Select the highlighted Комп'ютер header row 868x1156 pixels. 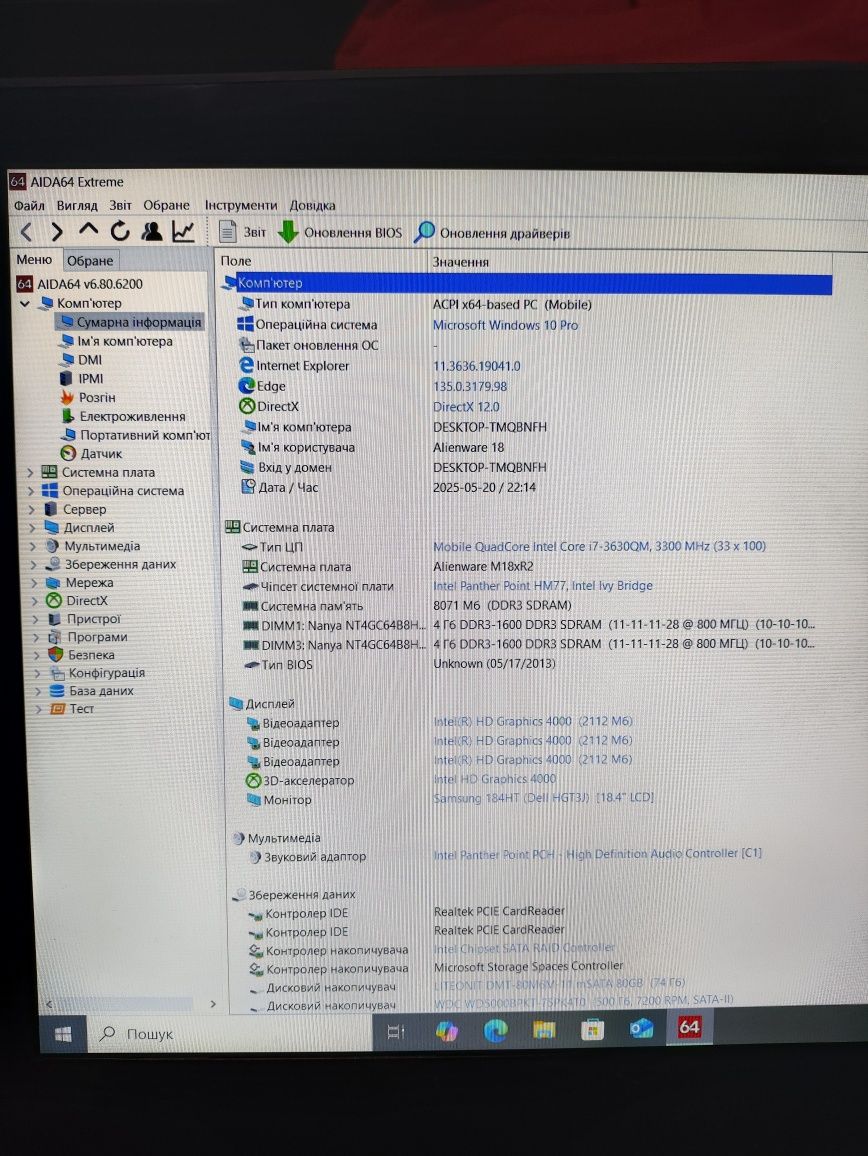(x=527, y=283)
